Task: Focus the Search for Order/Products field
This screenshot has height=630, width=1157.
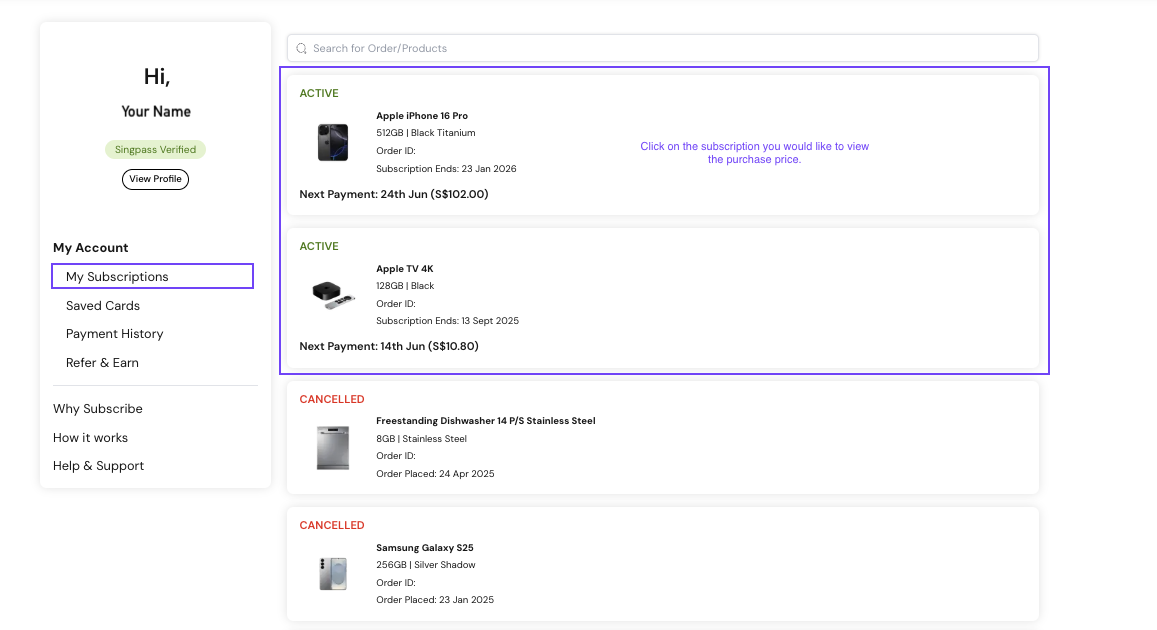Action: tap(663, 48)
